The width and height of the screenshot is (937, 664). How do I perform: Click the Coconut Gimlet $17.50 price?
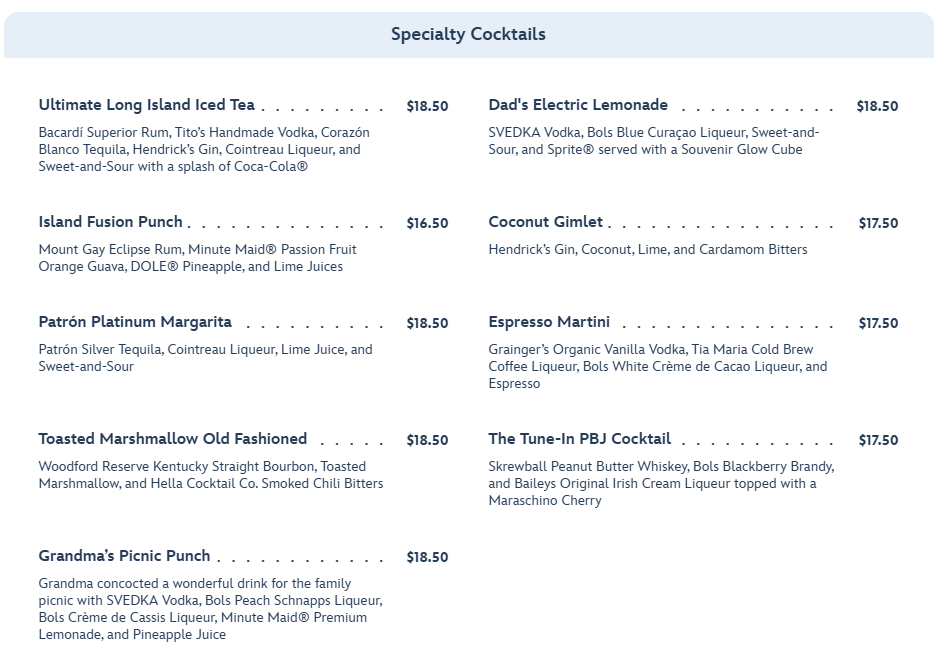pos(878,224)
